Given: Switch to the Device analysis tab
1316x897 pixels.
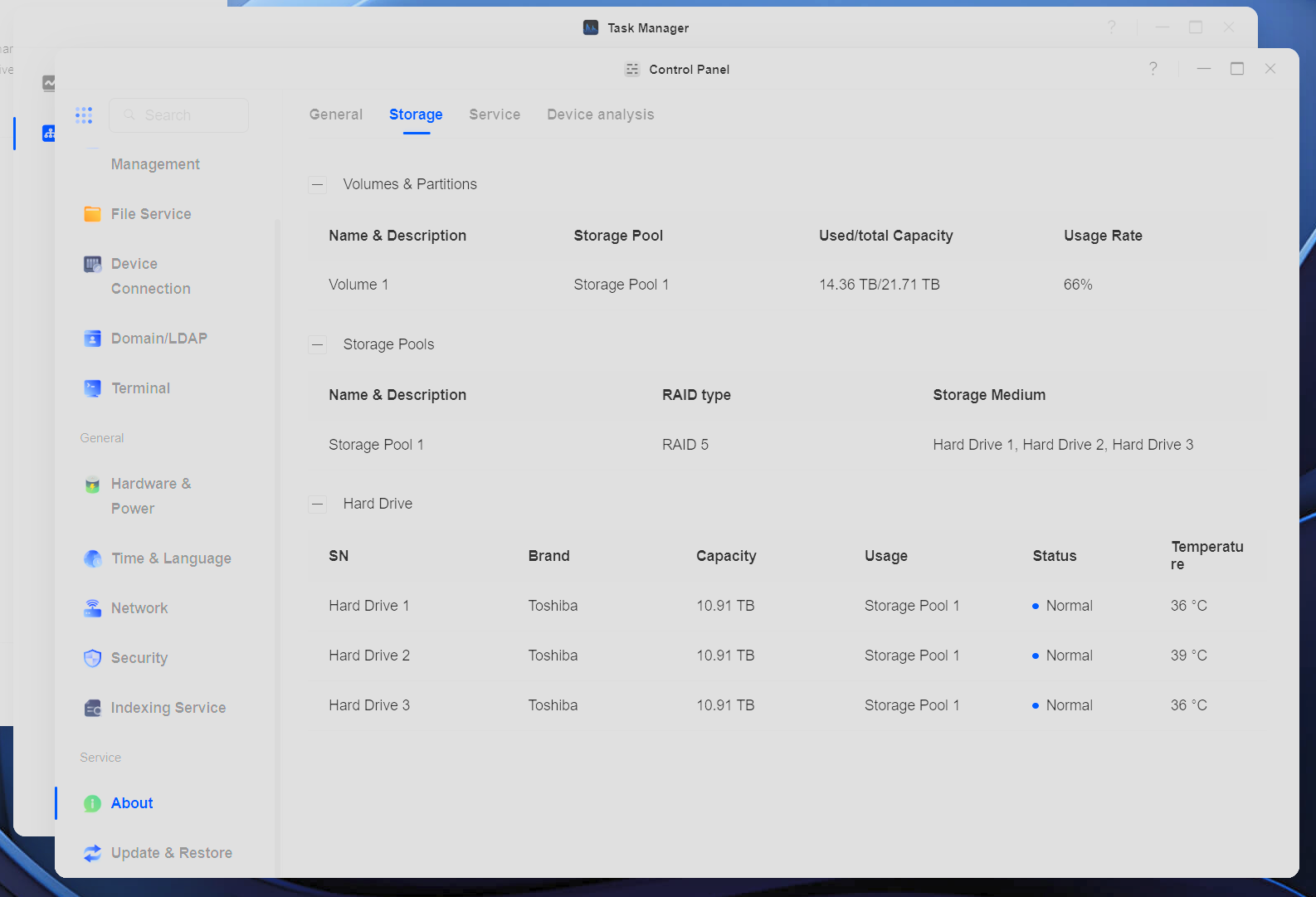Looking at the screenshot, I should click(600, 115).
